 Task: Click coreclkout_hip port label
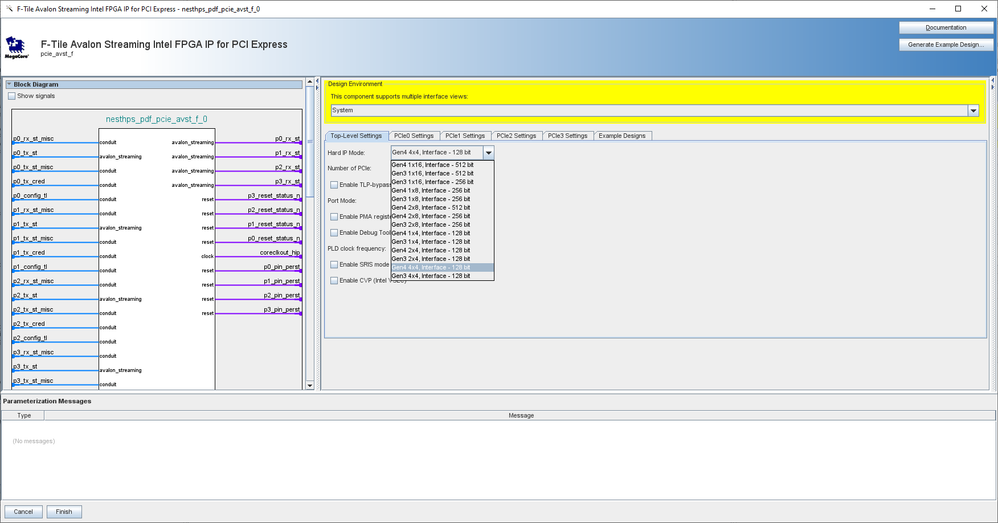(x=280, y=253)
